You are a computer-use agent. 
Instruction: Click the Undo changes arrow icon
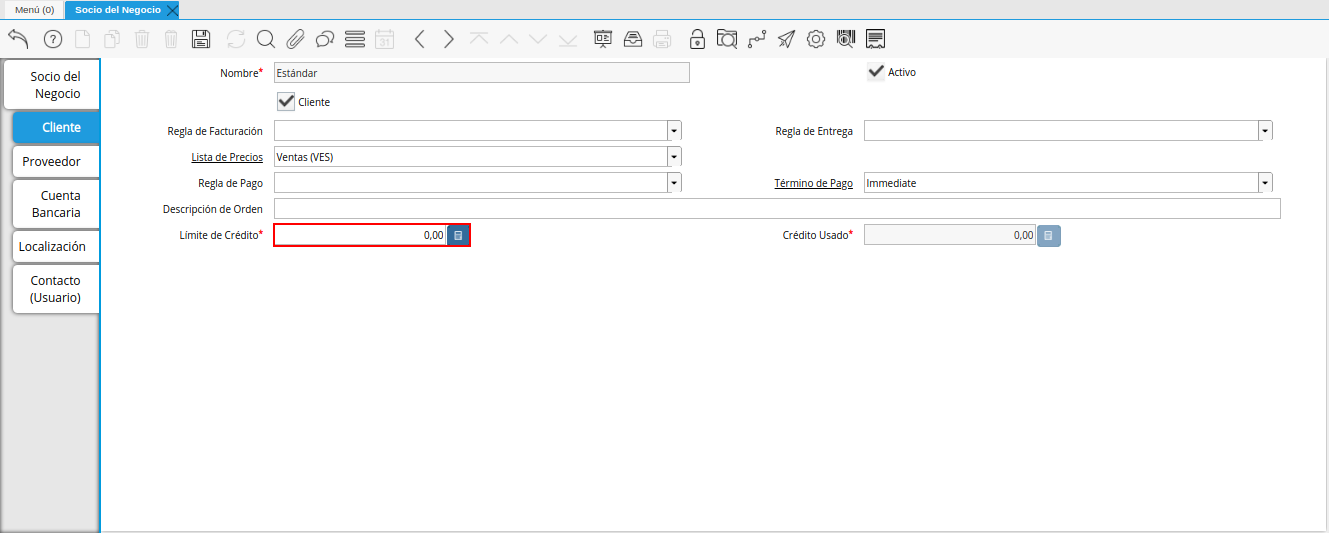click(x=18, y=39)
